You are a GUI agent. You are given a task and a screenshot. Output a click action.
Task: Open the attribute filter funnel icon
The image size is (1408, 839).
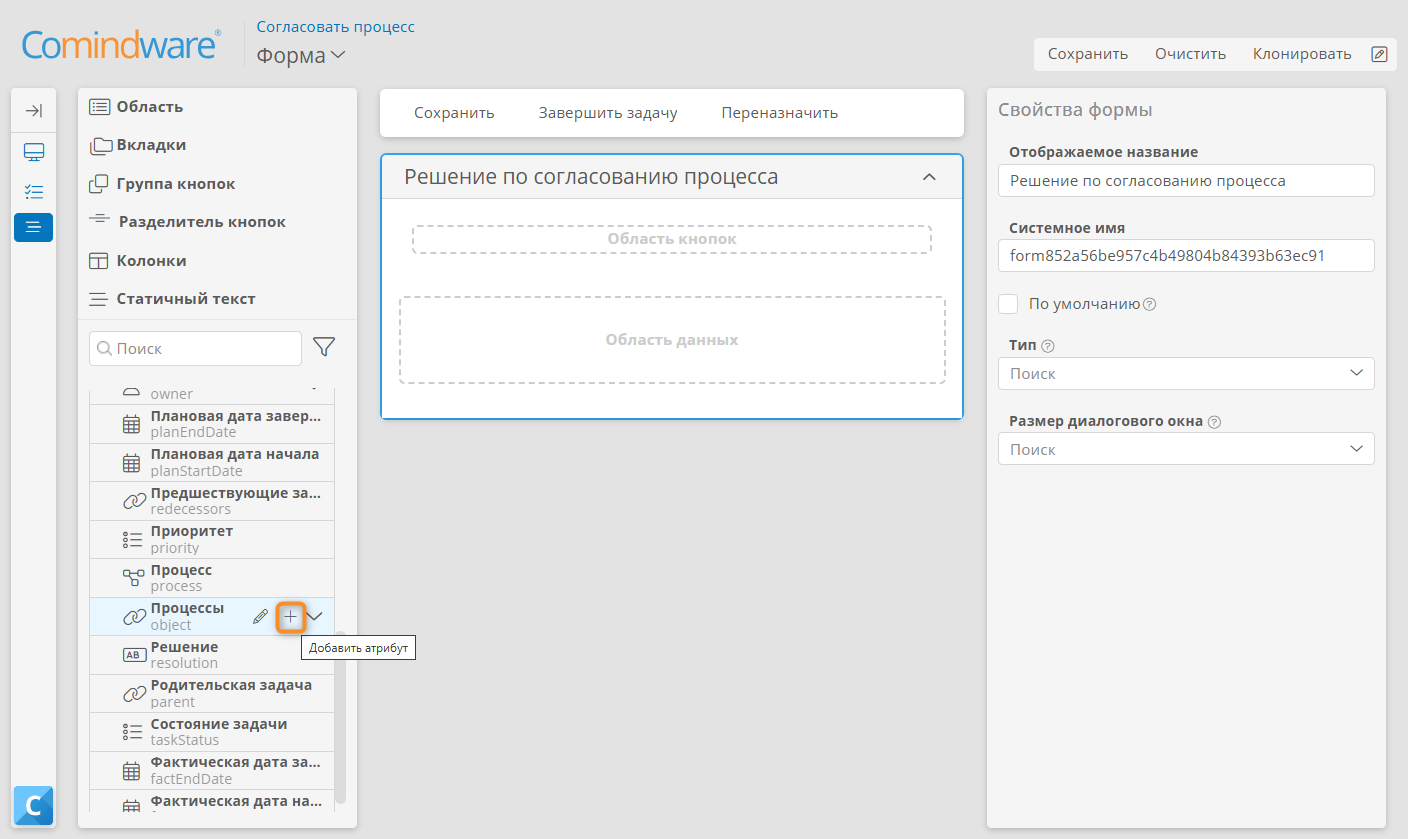(x=324, y=347)
